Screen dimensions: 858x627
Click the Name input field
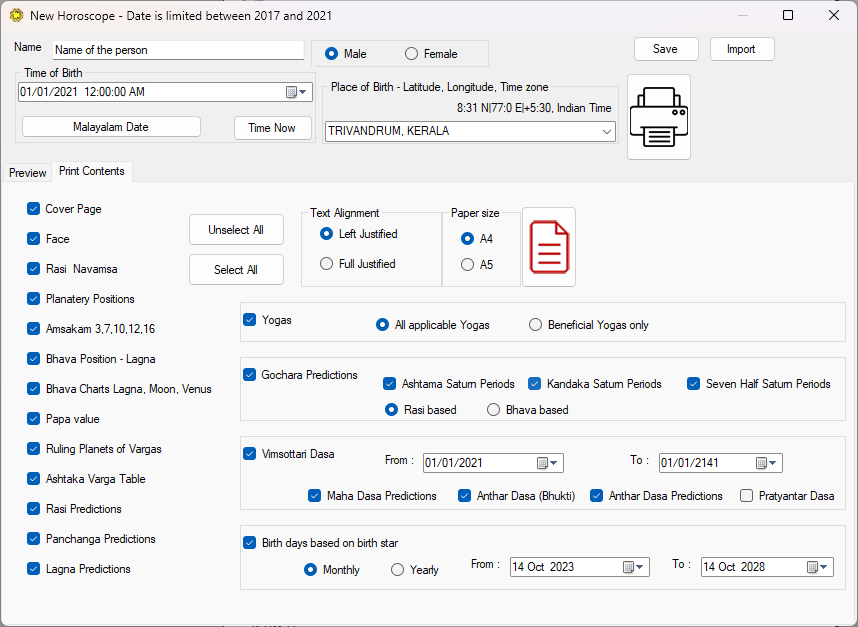click(x=178, y=50)
